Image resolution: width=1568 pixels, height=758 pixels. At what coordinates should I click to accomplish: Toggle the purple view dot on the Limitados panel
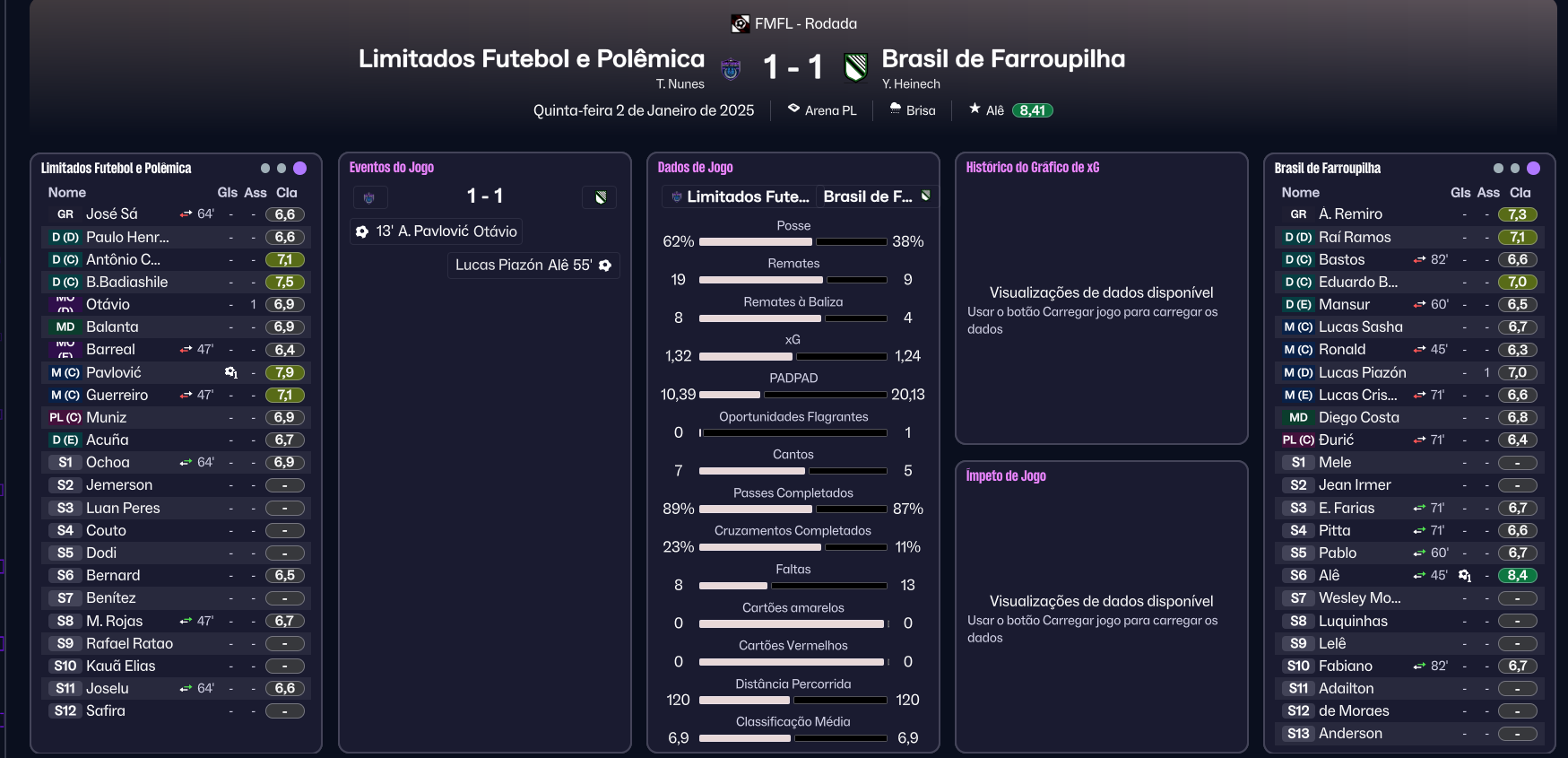pyautogui.click(x=301, y=168)
